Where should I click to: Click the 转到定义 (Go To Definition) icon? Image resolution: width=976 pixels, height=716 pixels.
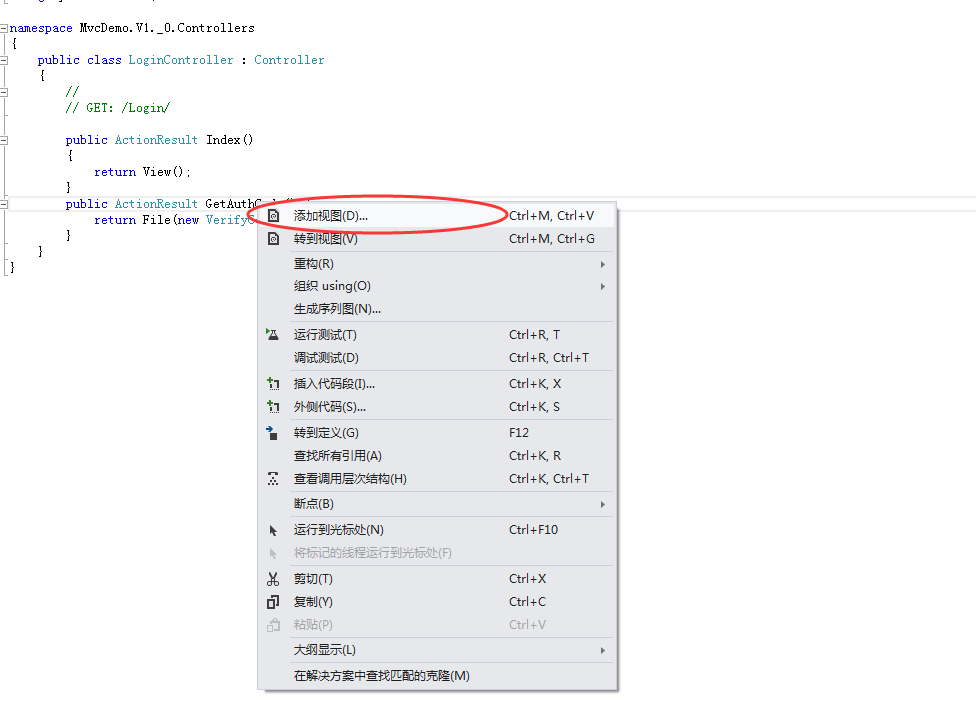[272, 432]
